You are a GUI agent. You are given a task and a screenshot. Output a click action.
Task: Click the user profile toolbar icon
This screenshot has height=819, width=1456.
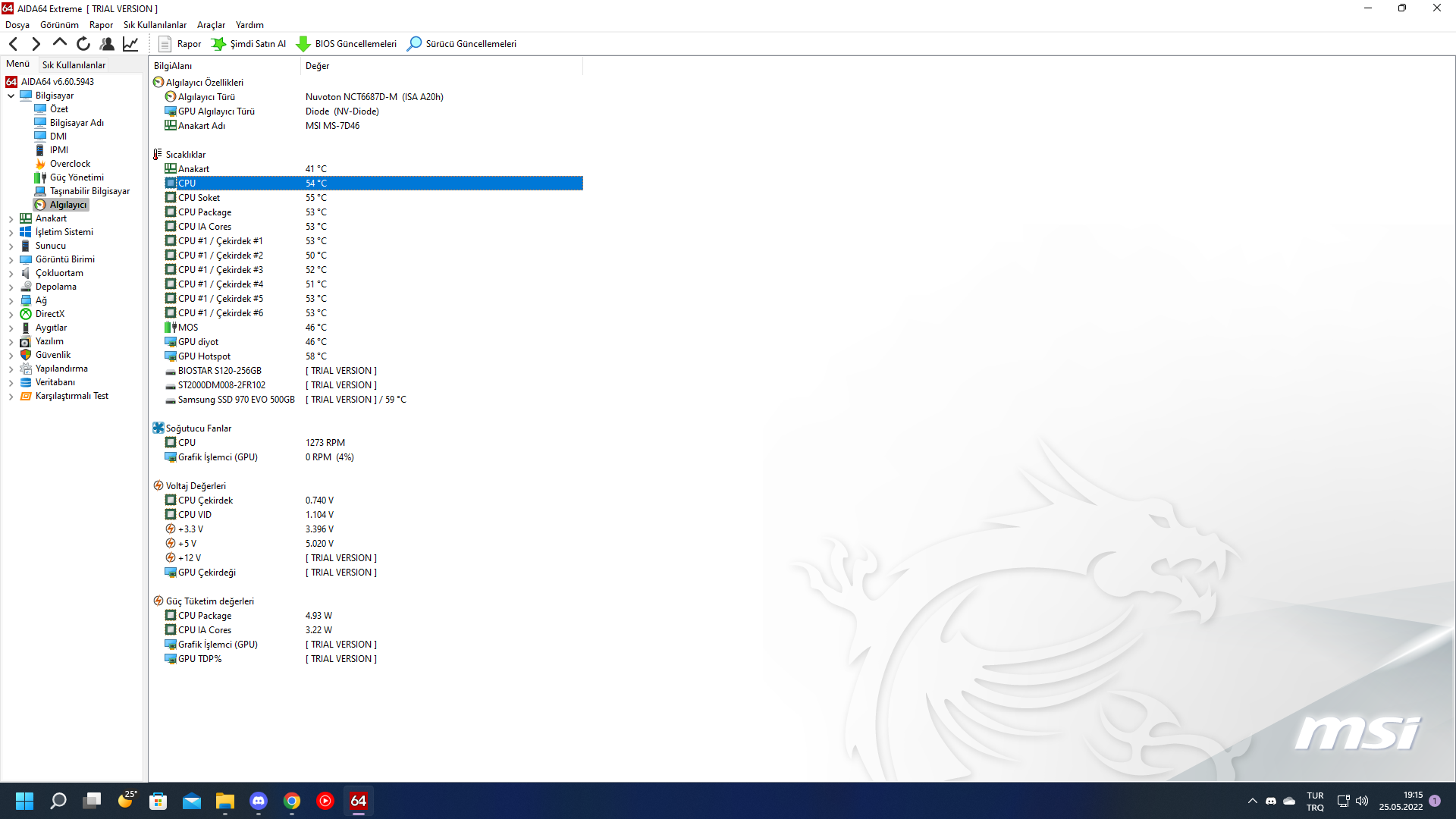[107, 44]
